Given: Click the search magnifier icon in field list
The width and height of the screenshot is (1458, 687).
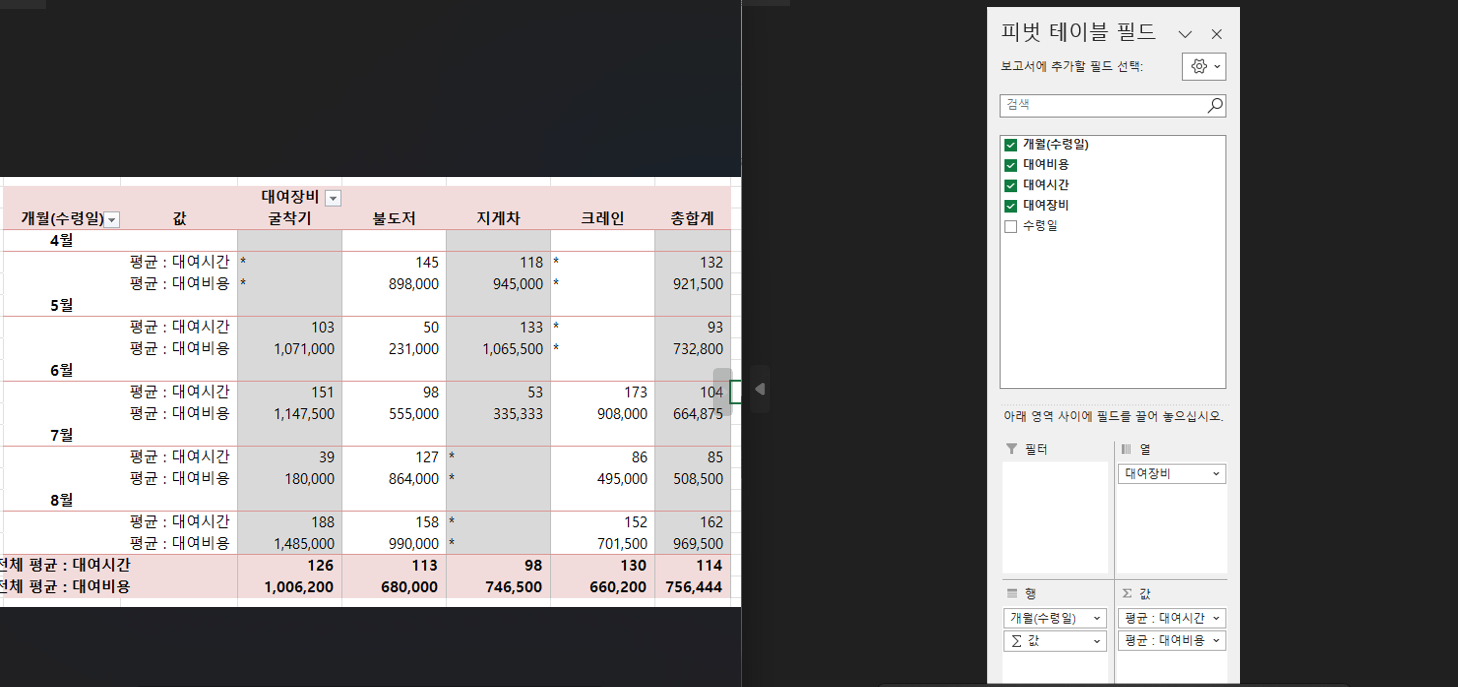Looking at the screenshot, I should pos(1214,105).
